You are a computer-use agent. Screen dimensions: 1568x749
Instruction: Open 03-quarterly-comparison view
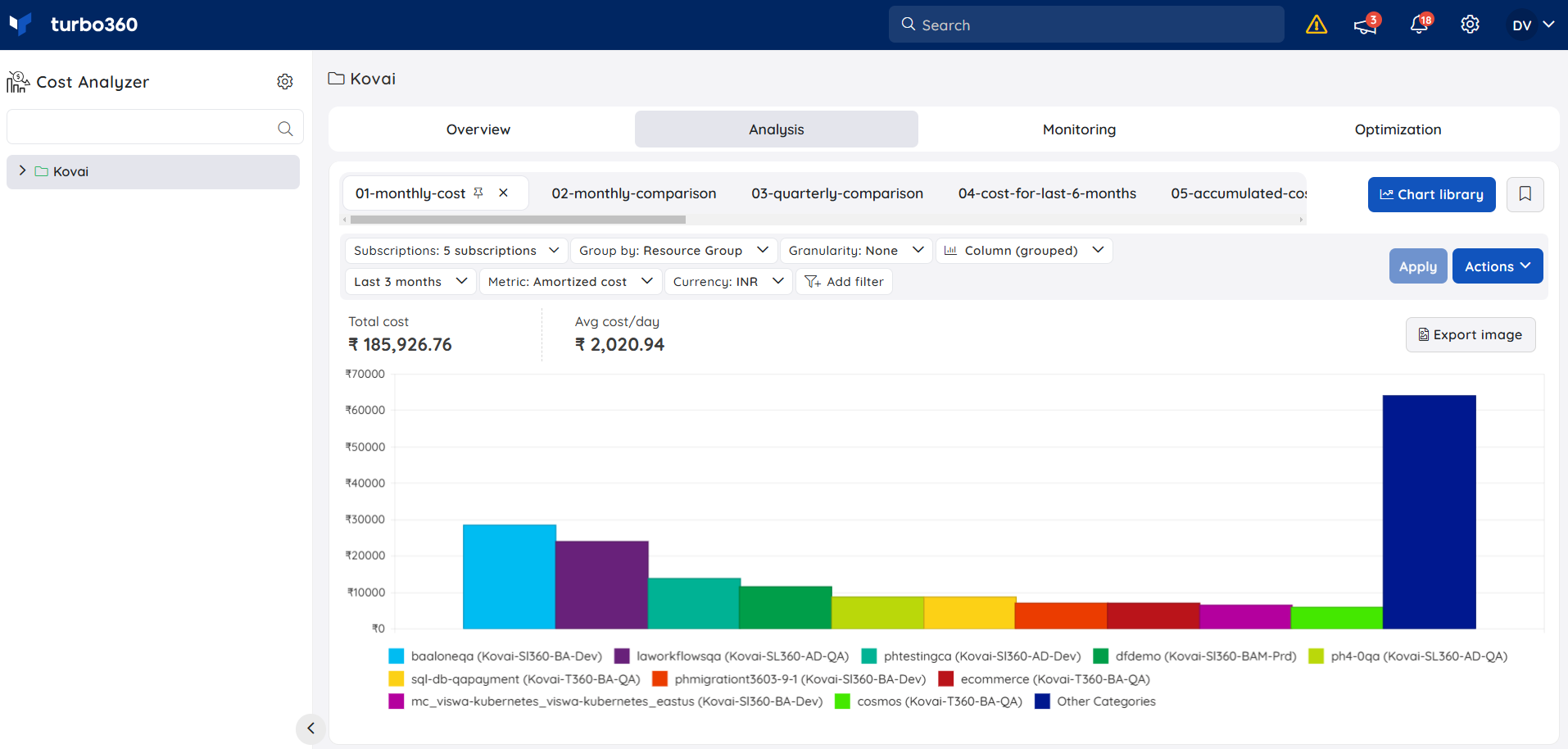(837, 193)
